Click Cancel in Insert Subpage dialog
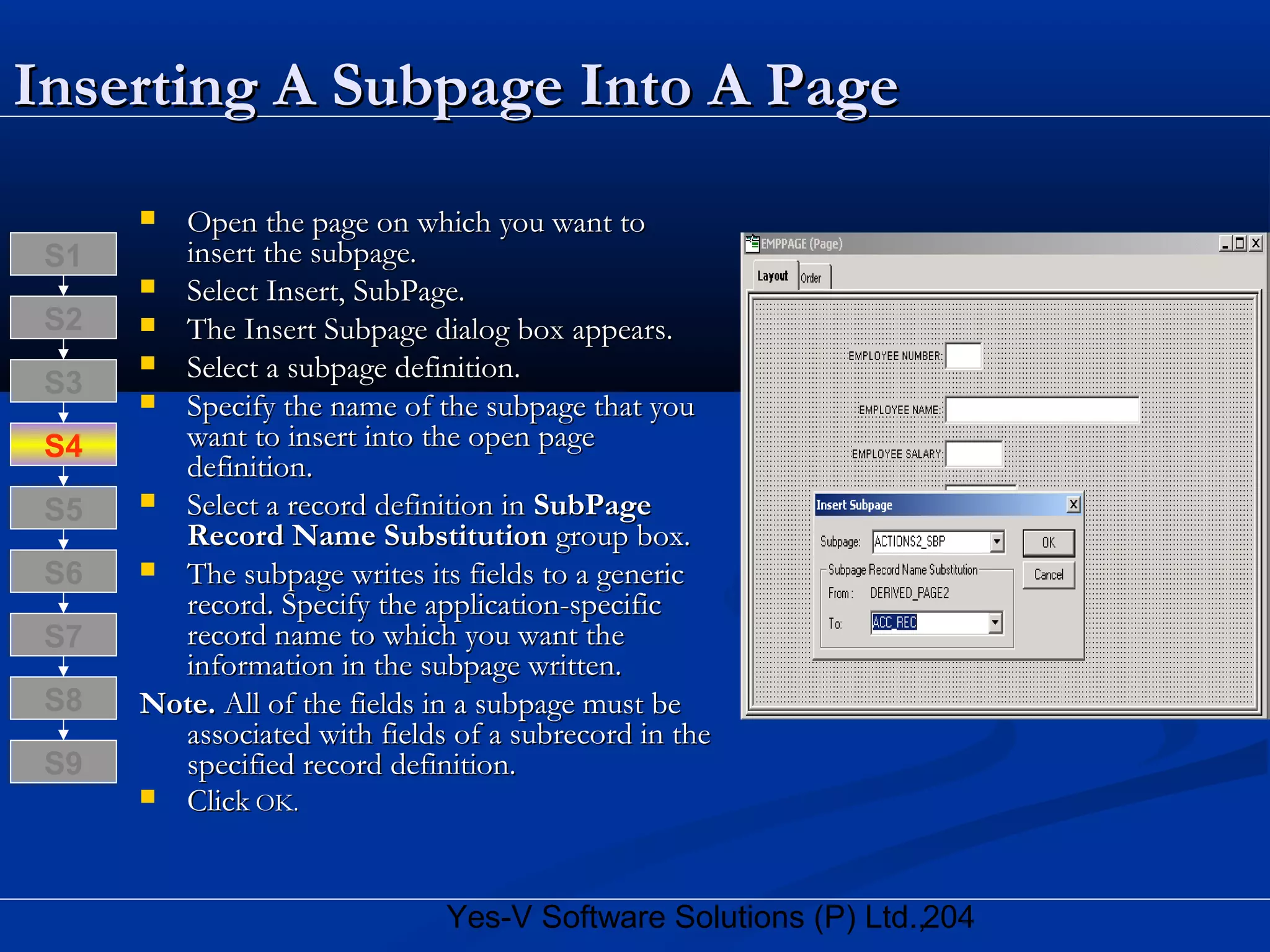This screenshot has width=1270, height=952. [1049, 575]
